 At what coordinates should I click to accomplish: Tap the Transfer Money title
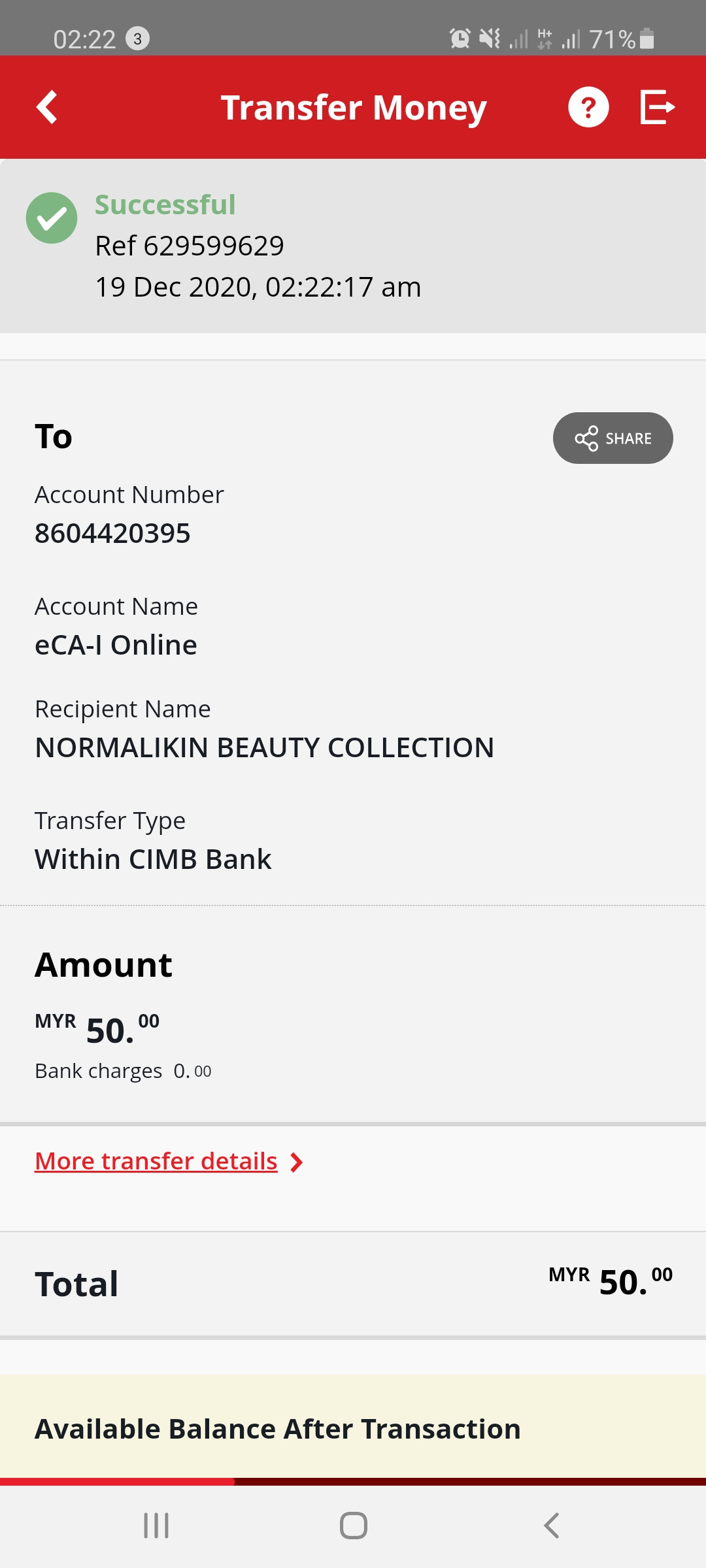tap(354, 108)
